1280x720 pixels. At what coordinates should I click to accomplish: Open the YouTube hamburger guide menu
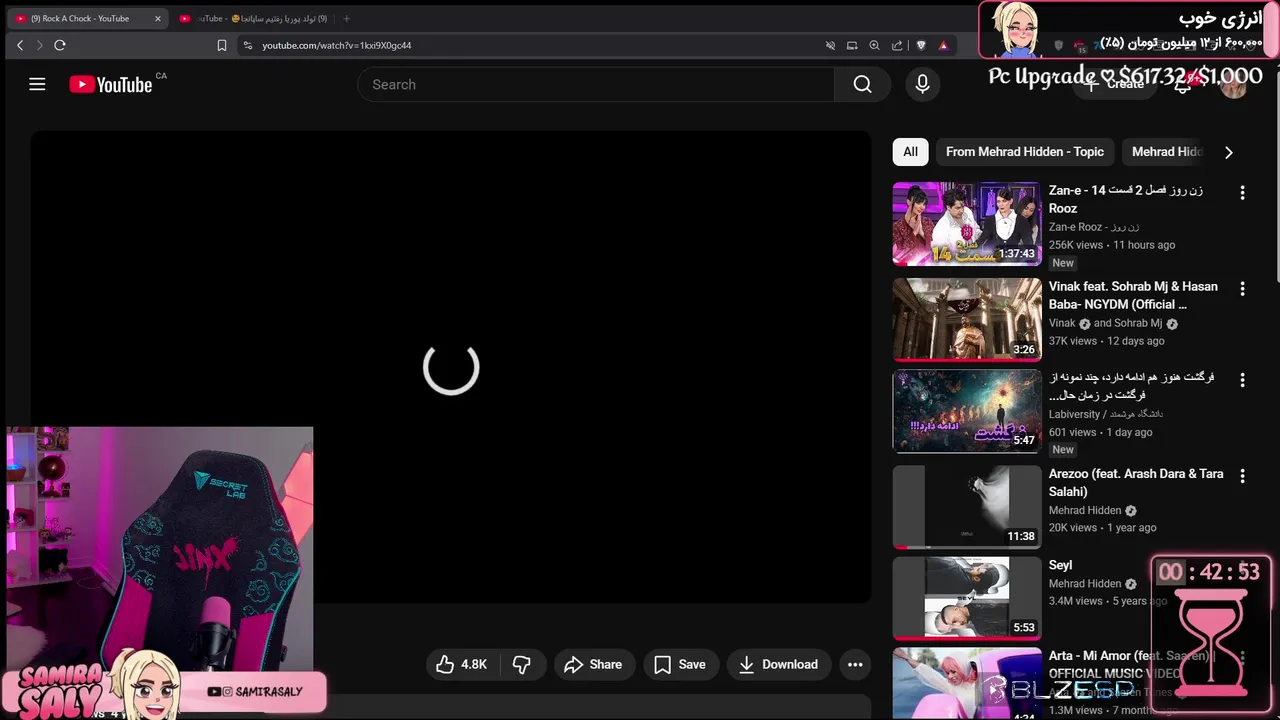pyautogui.click(x=37, y=84)
